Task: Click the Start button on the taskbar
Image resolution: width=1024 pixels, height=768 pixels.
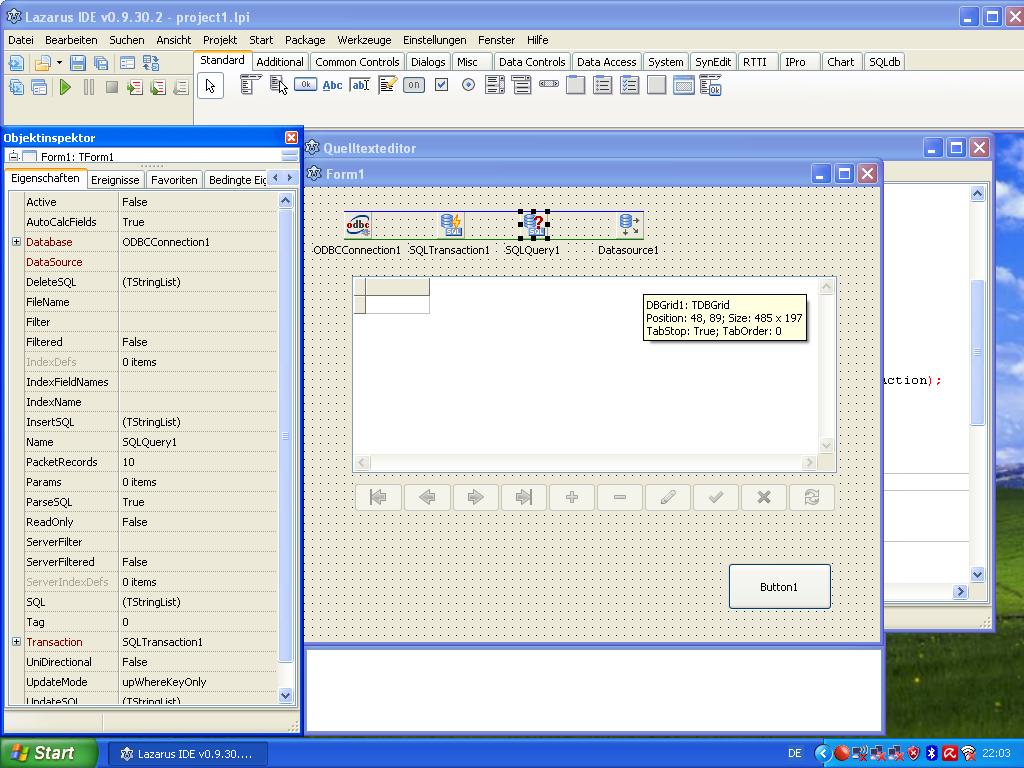Action: tap(48, 753)
